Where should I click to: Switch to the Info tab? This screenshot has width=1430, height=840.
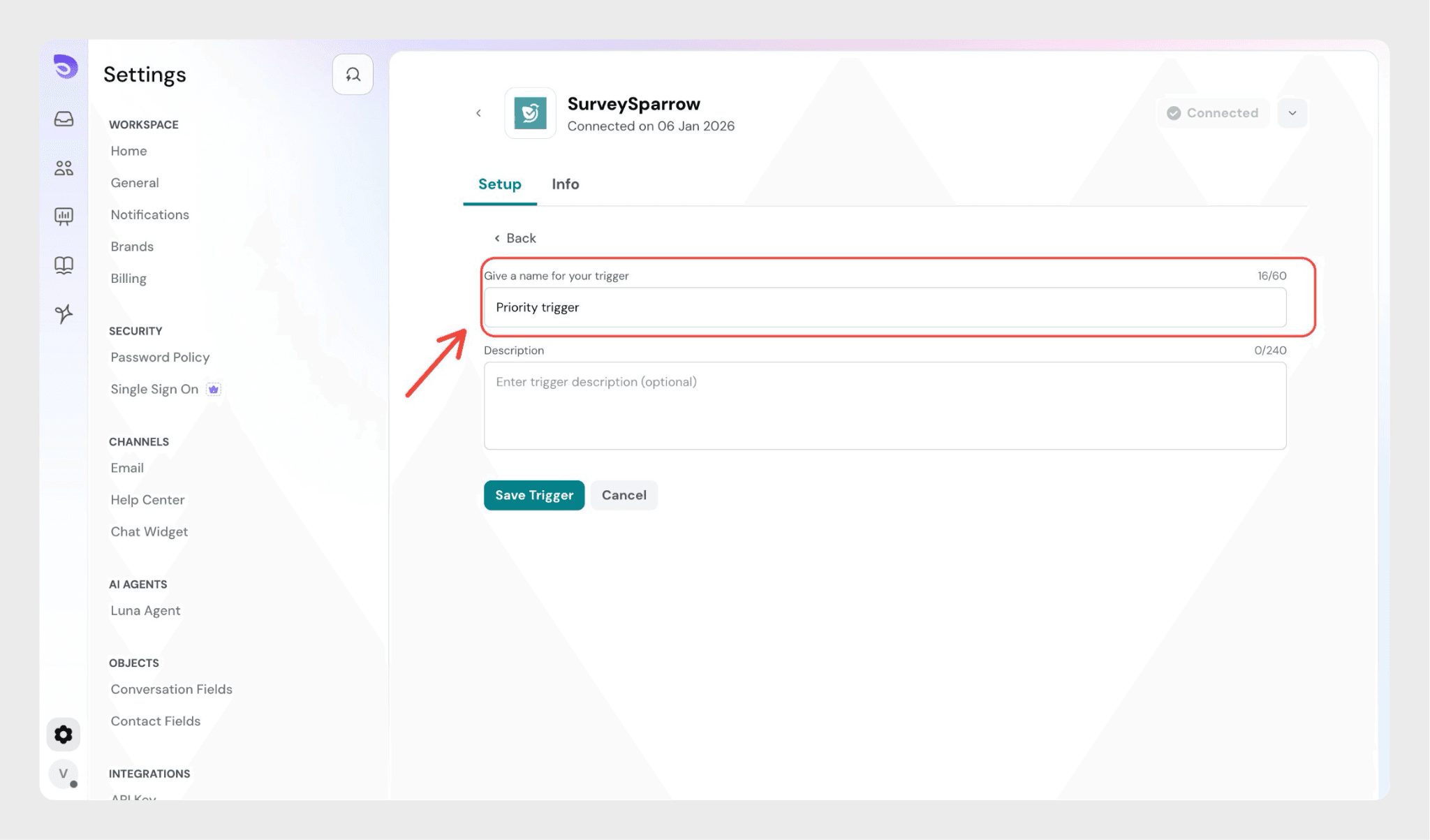[565, 184]
